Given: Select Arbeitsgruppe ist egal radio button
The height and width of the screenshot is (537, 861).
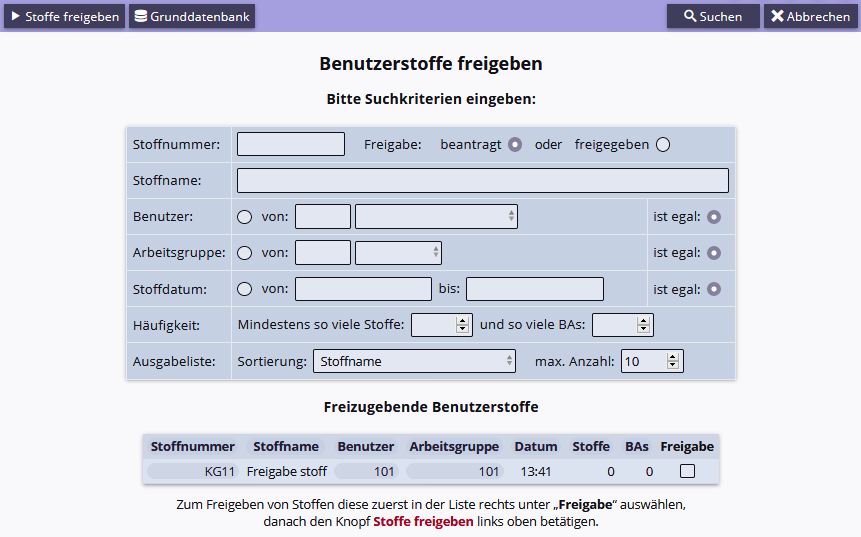Looking at the screenshot, I should coord(714,253).
